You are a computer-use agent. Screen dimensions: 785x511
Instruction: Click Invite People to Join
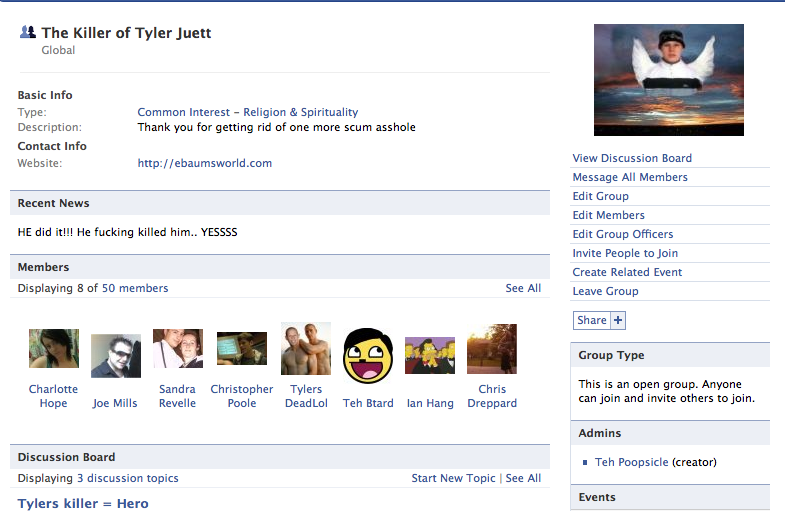pos(625,253)
